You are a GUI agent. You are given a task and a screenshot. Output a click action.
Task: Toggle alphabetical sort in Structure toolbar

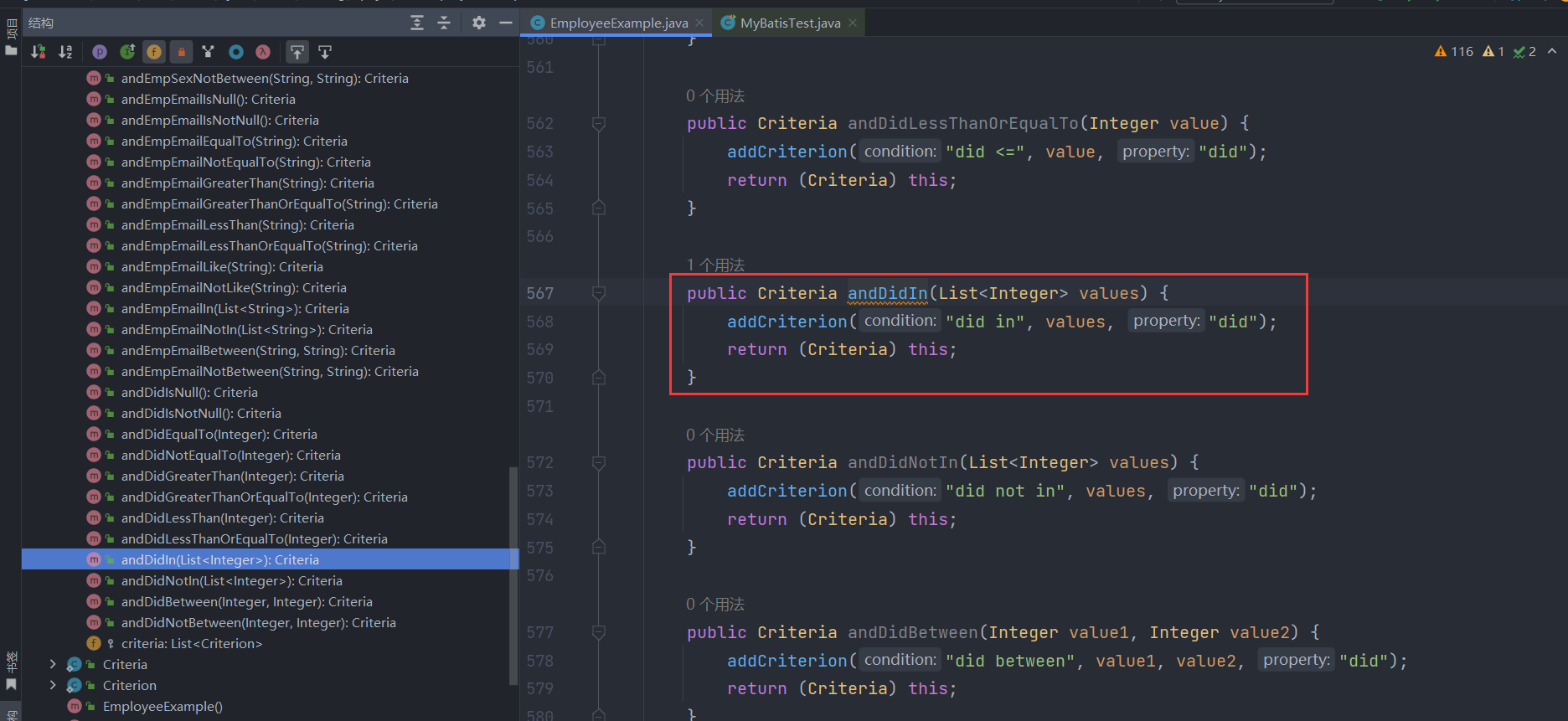[65, 52]
